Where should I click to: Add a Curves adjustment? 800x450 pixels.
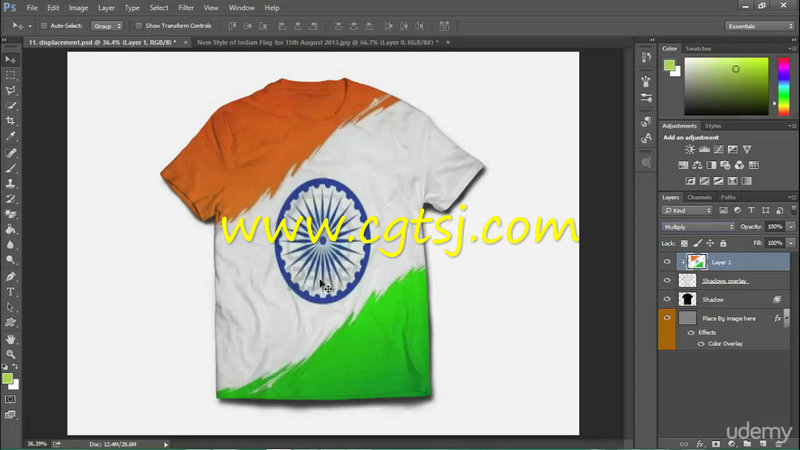pyautogui.click(x=718, y=149)
